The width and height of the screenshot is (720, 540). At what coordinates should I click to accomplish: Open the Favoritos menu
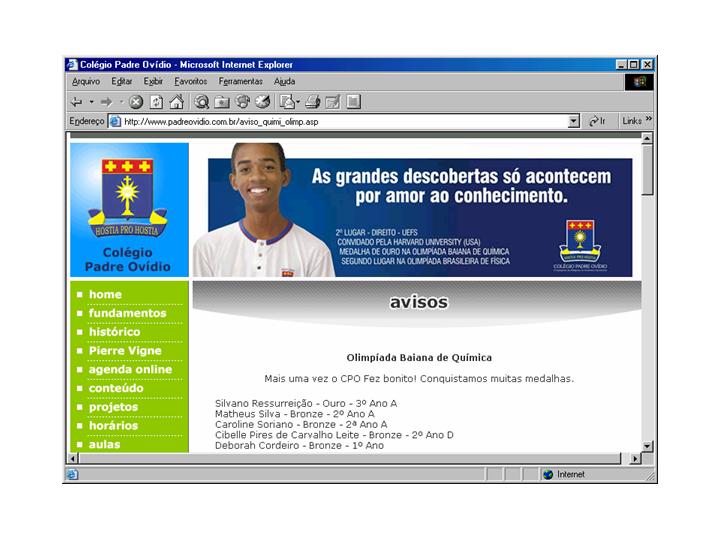(x=191, y=81)
